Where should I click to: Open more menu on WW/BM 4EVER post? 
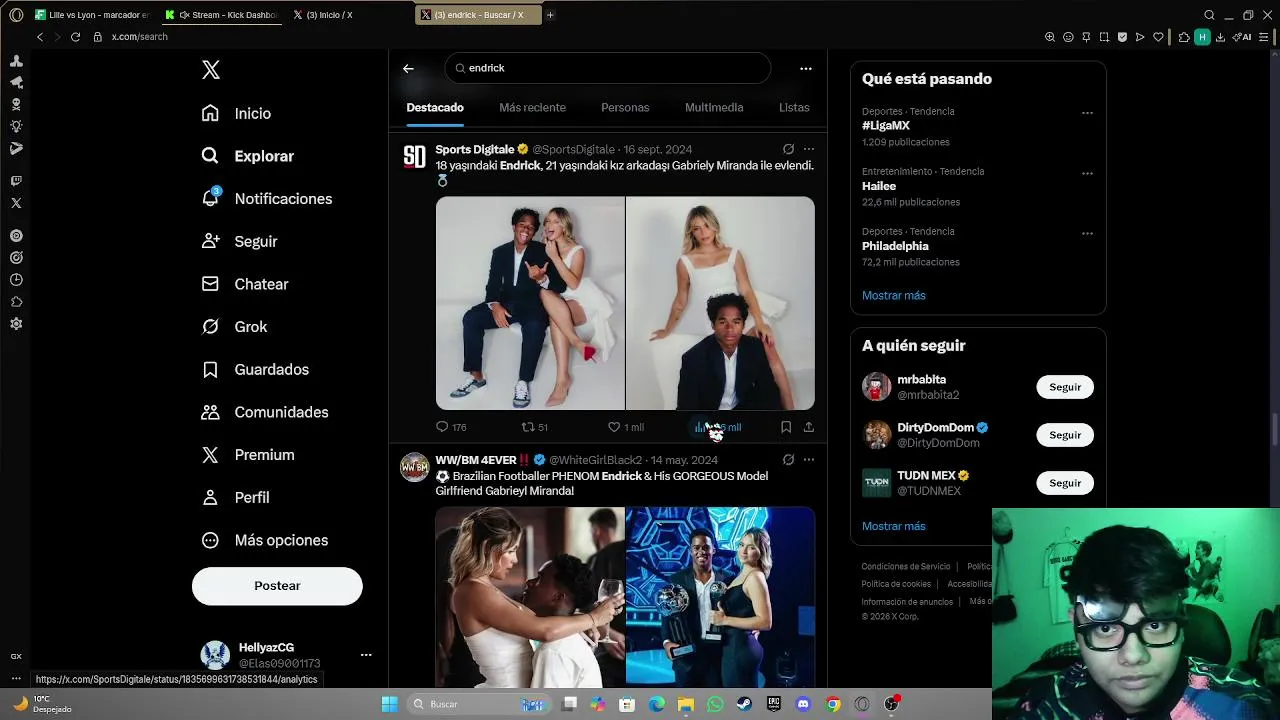pos(809,460)
